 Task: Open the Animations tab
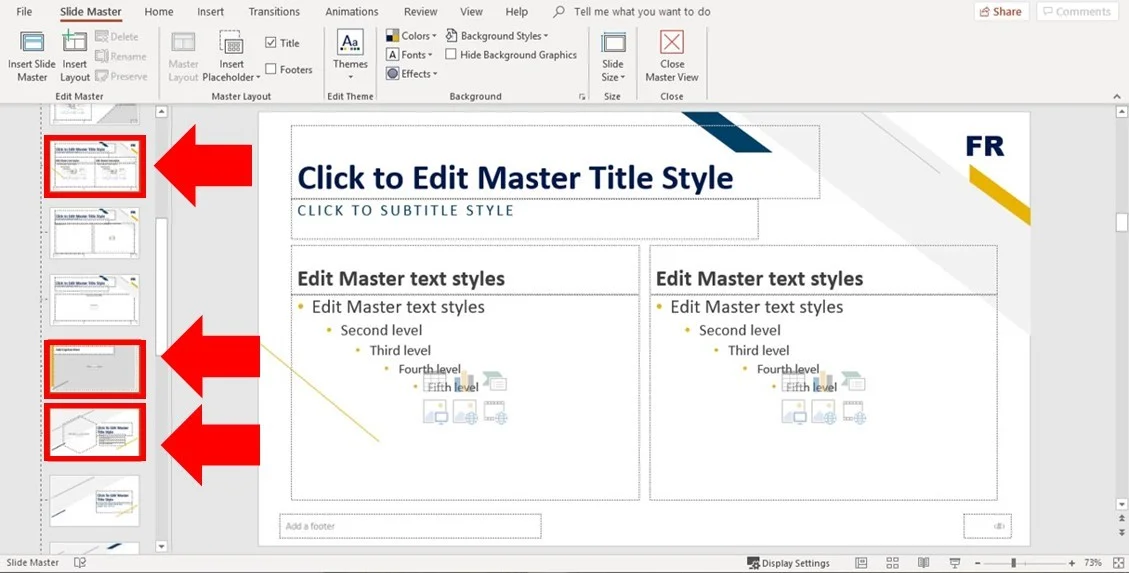pyautogui.click(x=351, y=12)
